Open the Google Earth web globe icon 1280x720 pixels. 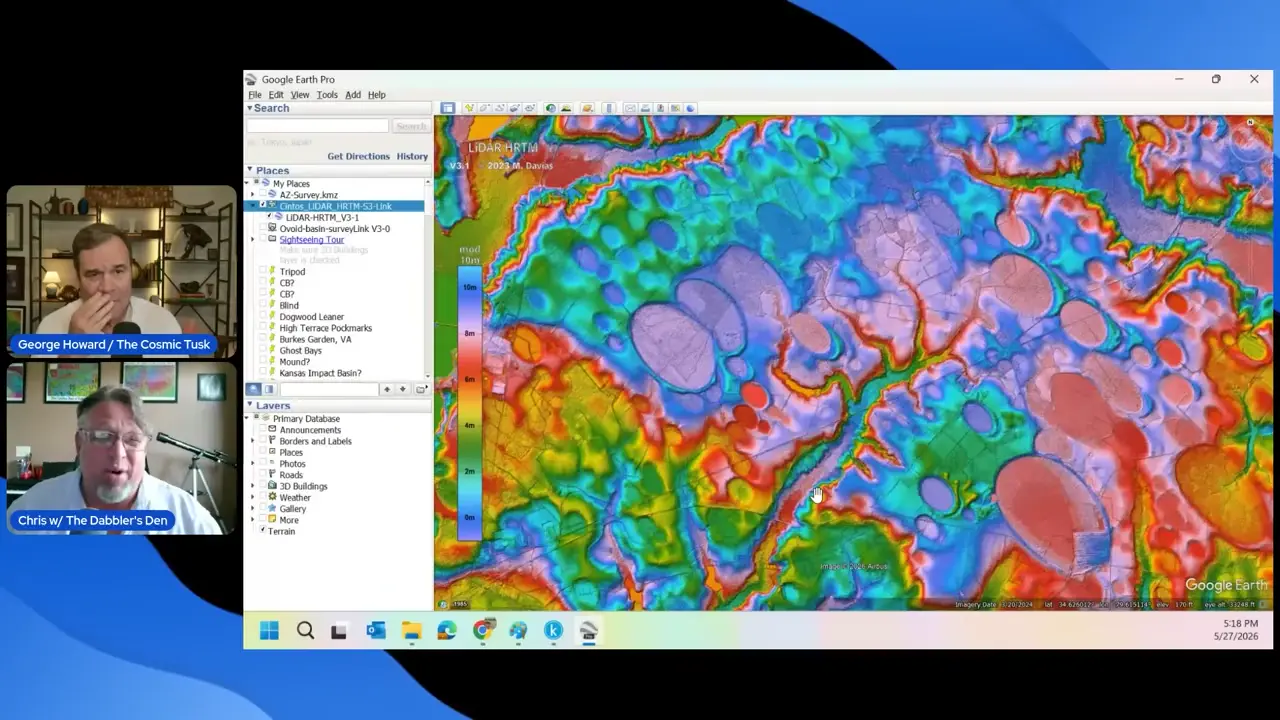690,108
